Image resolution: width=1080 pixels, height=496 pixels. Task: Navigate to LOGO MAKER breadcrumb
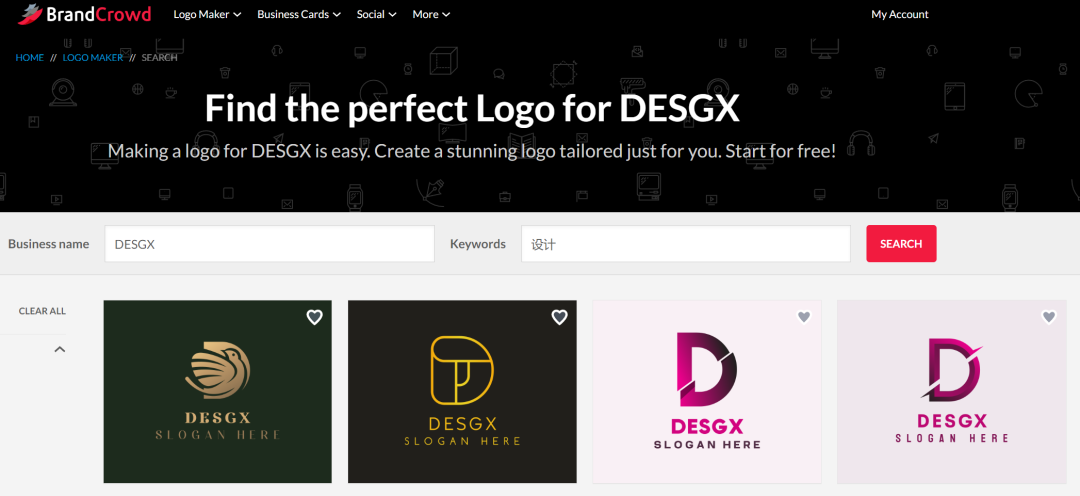(93, 58)
